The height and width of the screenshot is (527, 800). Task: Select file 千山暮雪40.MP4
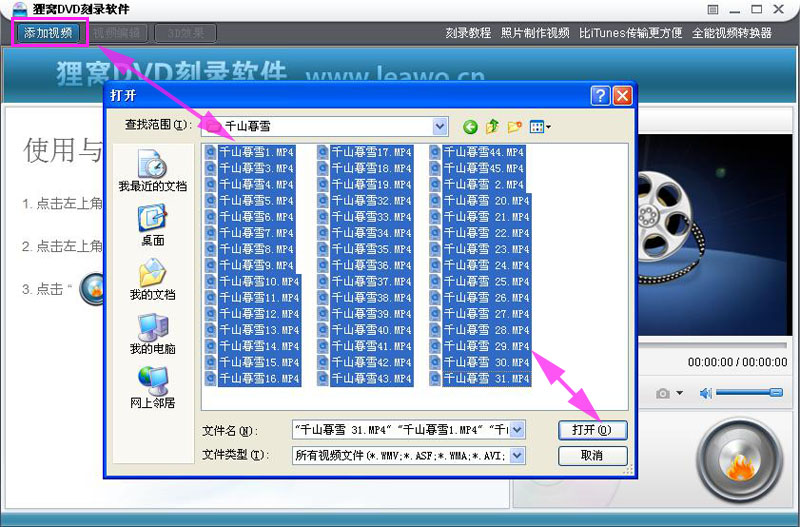pos(371,330)
